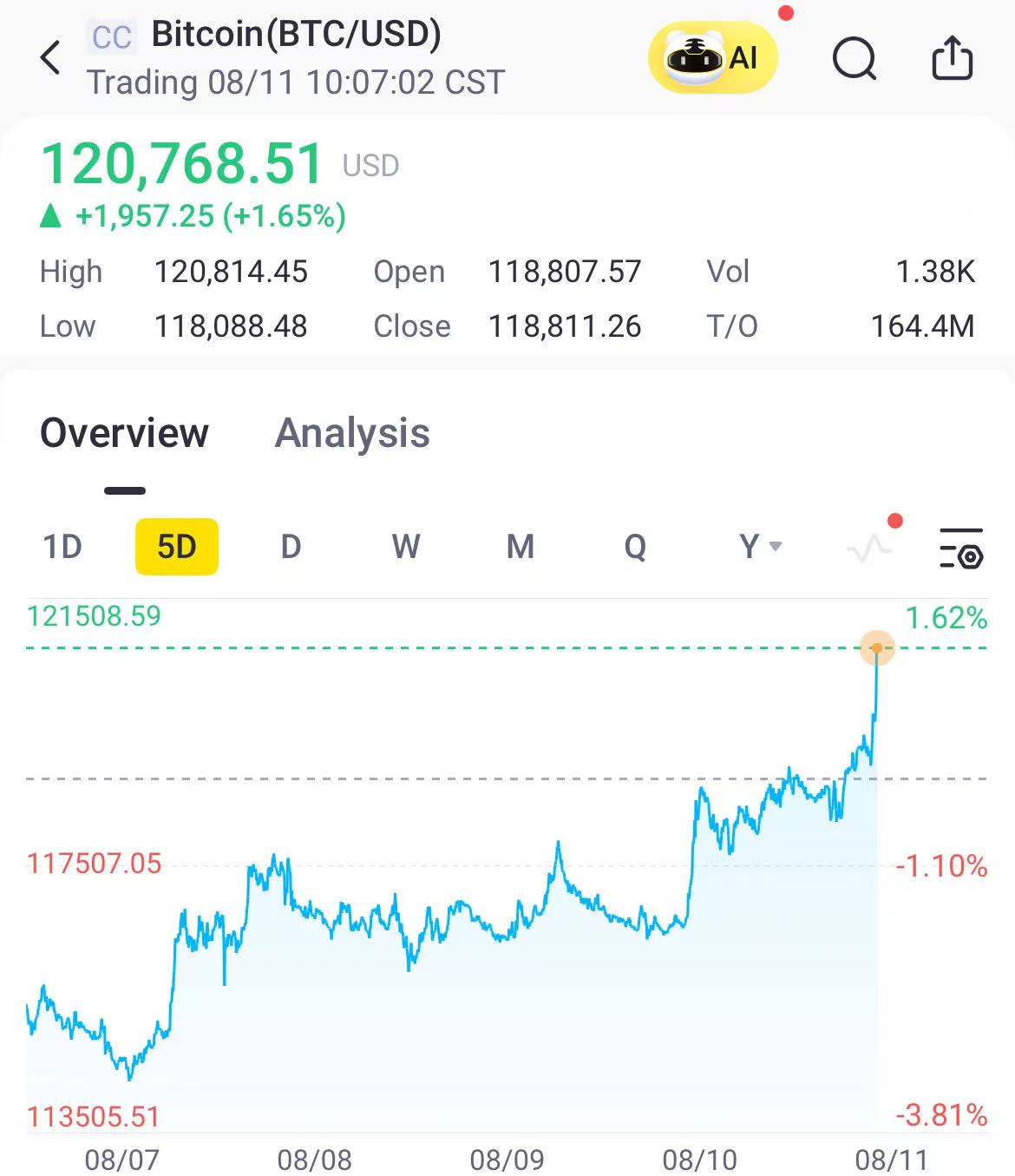Switch chart to daily D candles
Image resolution: width=1015 pixels, height=1176 pixels.
[x=291, y=547]
